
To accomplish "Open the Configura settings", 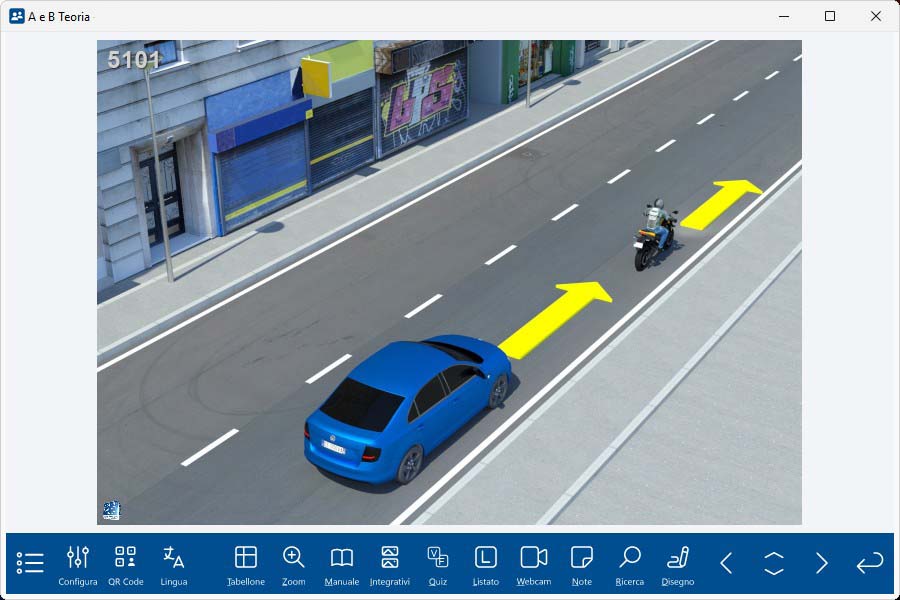I will (x=78, y=565).
